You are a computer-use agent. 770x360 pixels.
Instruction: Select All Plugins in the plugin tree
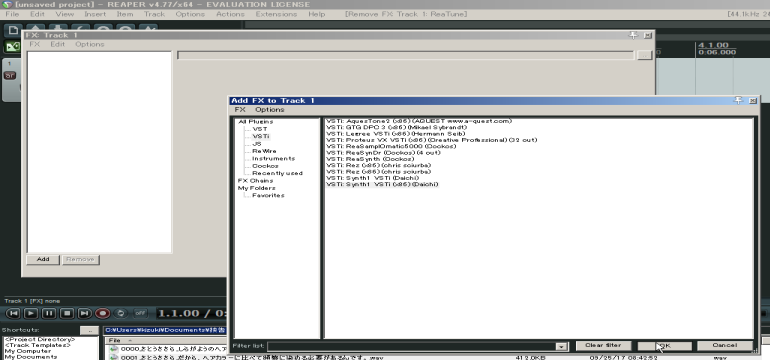coord(255,121)
